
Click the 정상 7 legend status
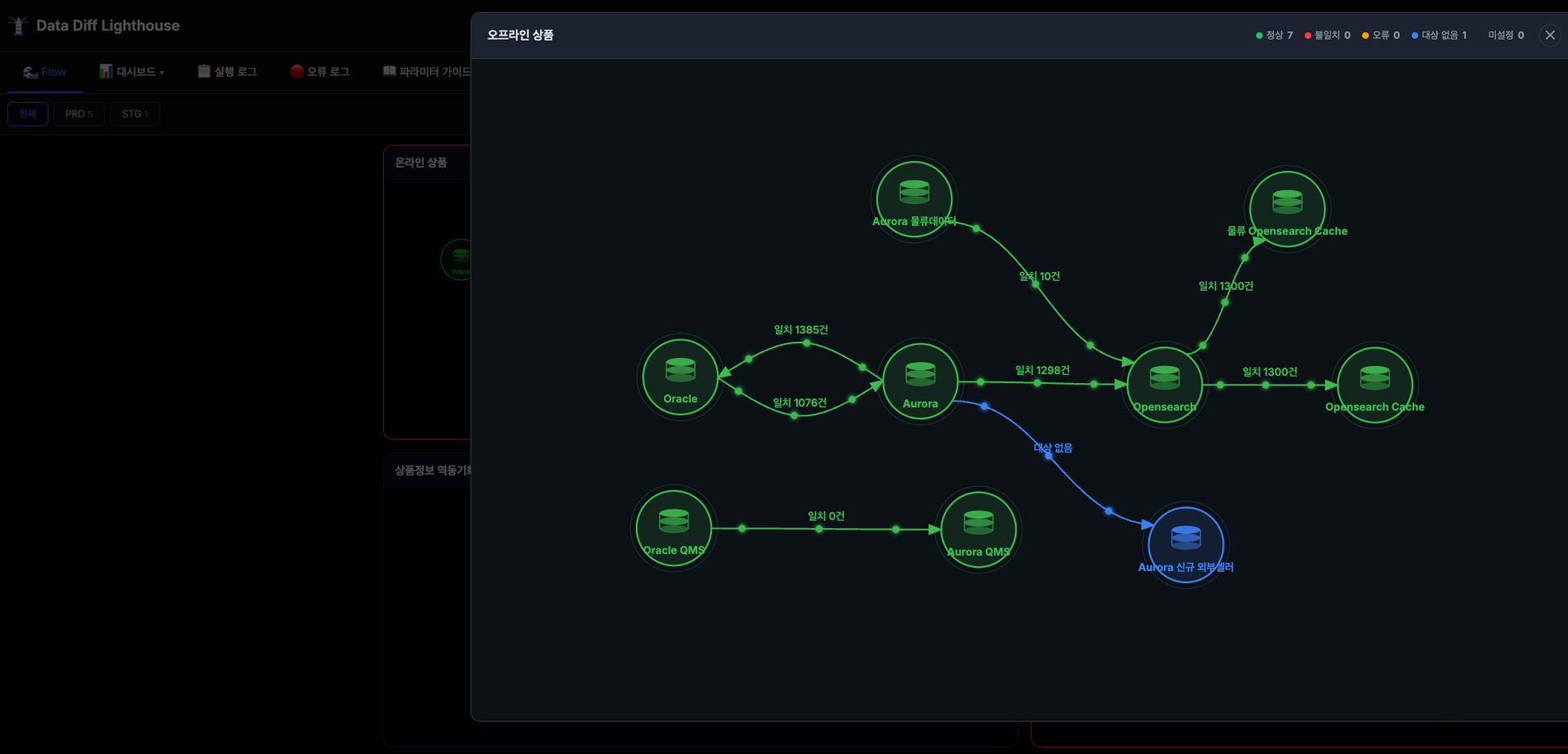pos(1274,35)
